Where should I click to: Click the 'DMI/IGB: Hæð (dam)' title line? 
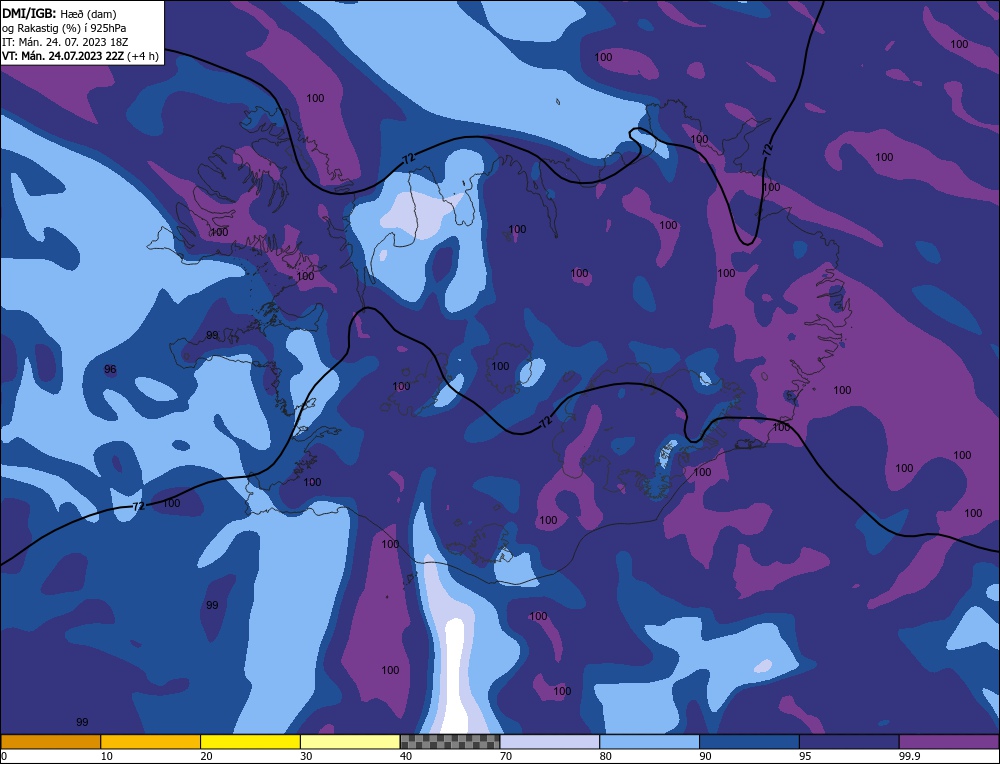[x=59, y=13]
